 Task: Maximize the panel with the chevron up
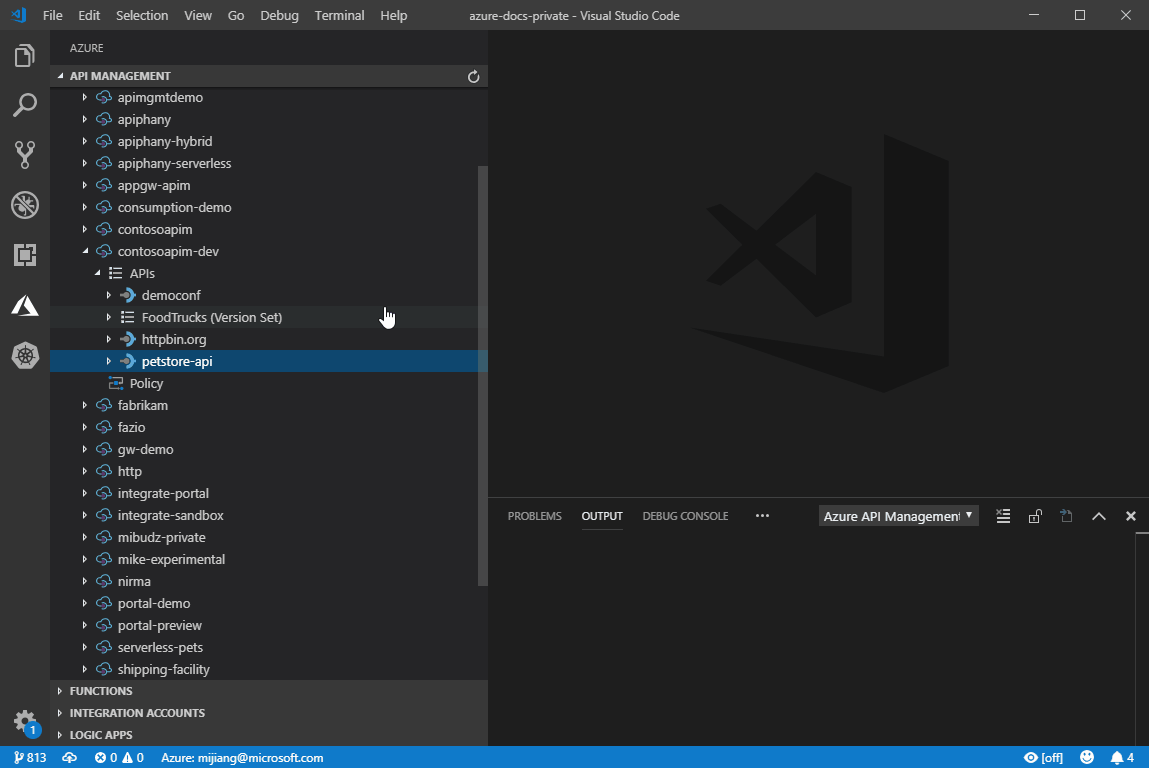point(1098,516)
